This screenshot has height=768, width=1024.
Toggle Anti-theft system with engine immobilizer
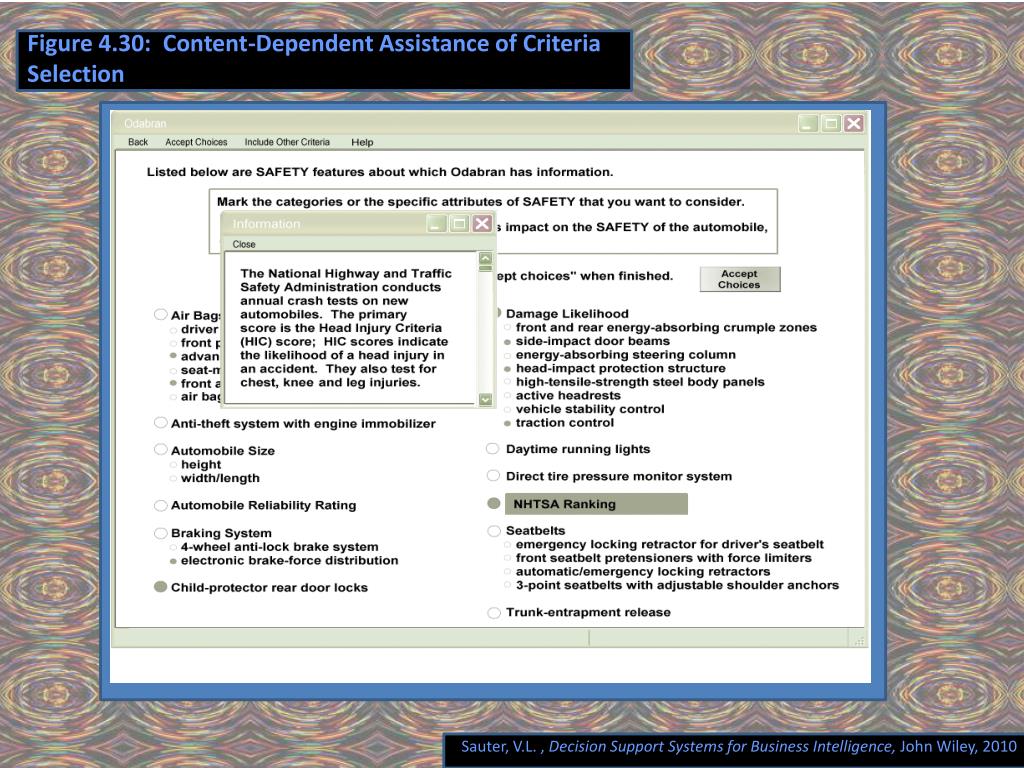(x=161, y=423)
